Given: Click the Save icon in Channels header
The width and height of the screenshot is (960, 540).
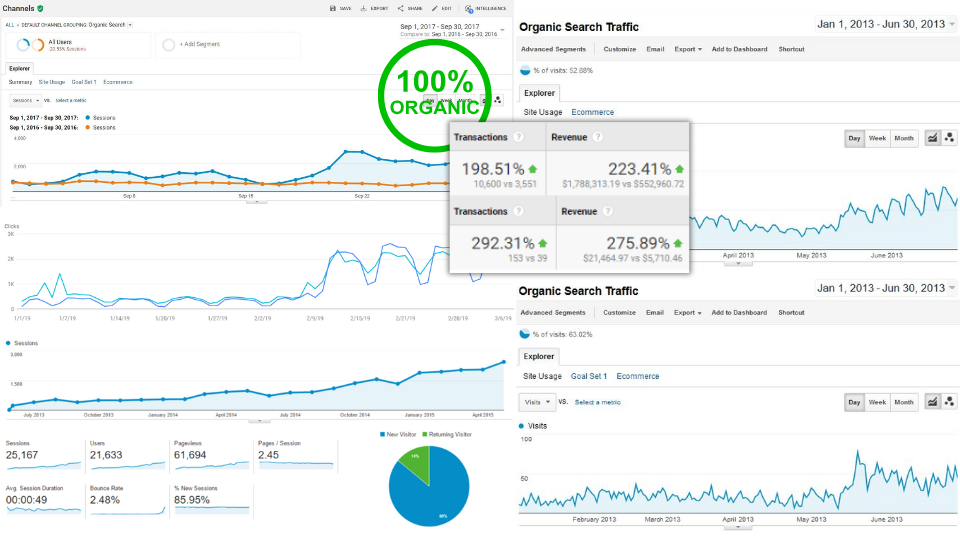Looking at the screenshot, I should [333, 8].
